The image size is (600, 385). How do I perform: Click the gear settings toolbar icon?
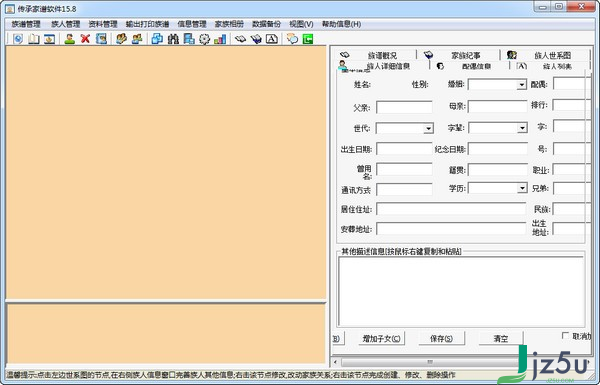point(204,39)
